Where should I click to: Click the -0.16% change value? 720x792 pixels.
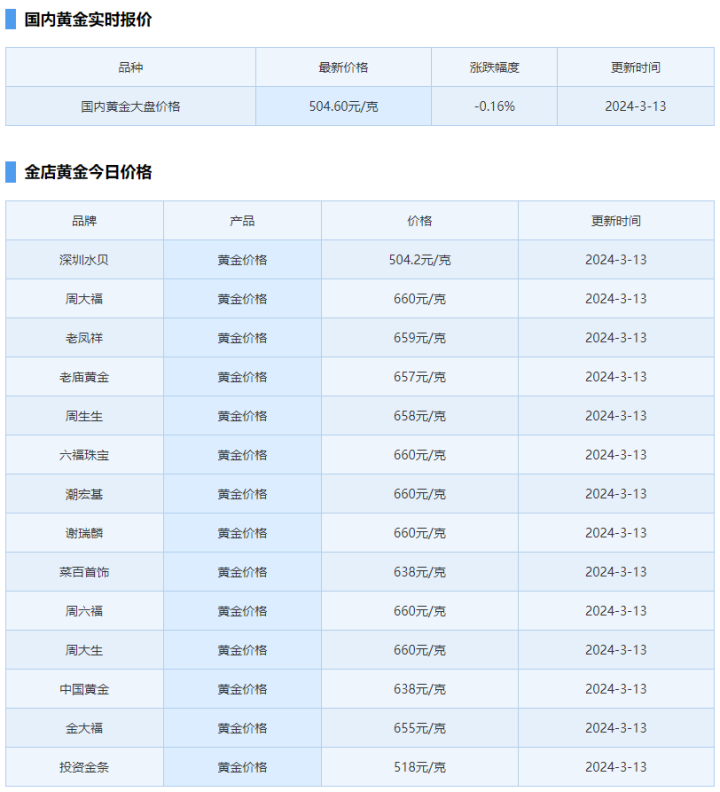(x=494, y=107)
